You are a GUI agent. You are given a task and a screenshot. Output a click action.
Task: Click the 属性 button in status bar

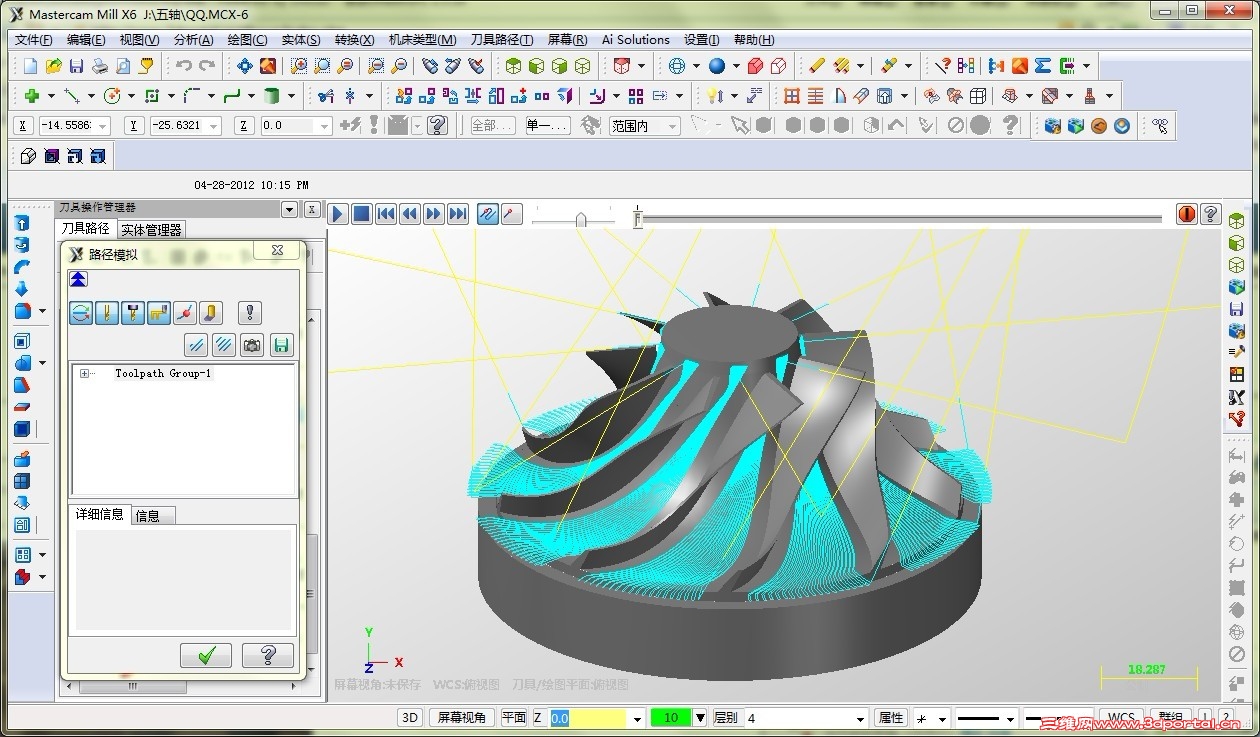point(891,718)
